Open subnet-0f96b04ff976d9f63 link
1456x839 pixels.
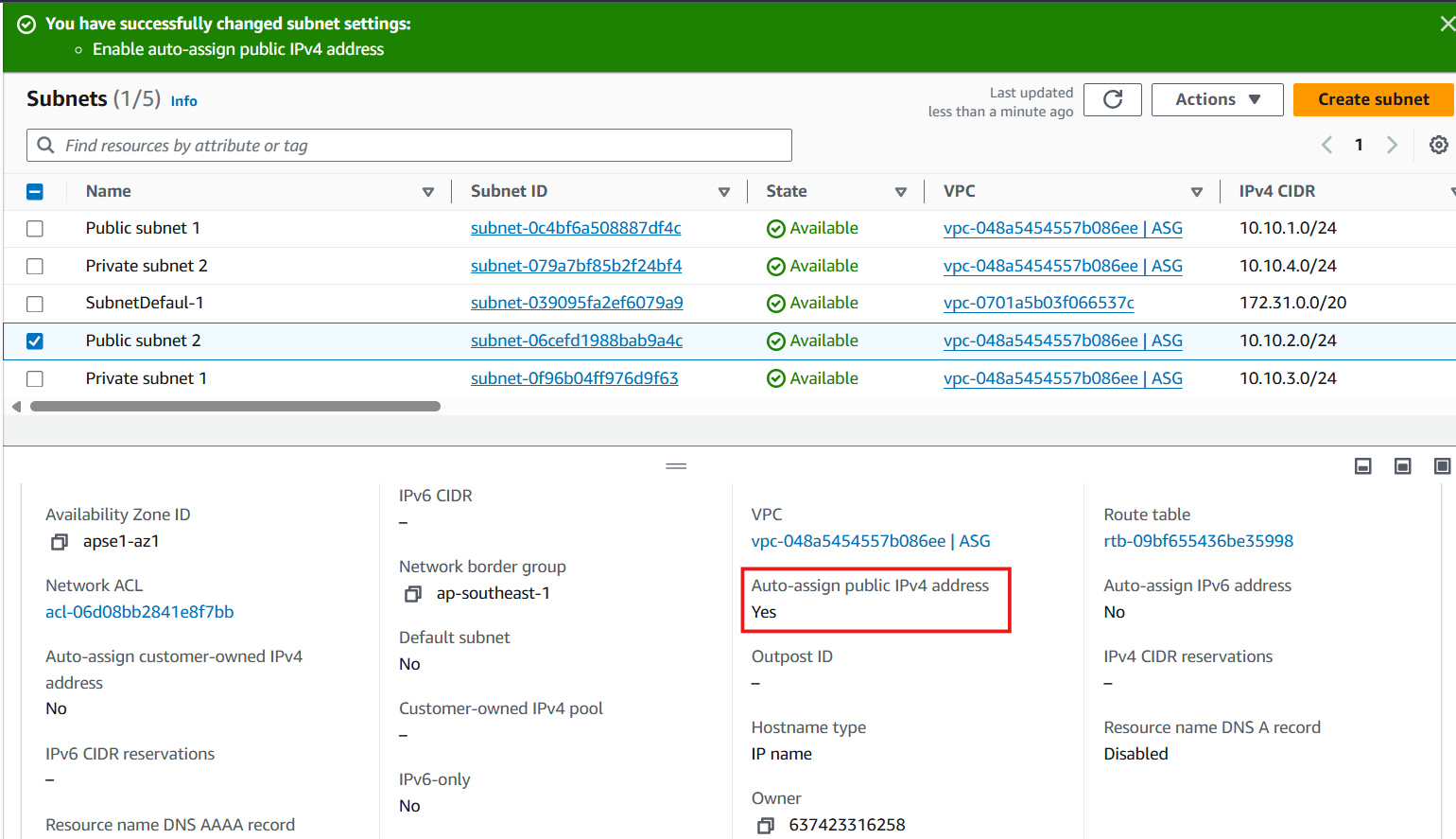575,378
